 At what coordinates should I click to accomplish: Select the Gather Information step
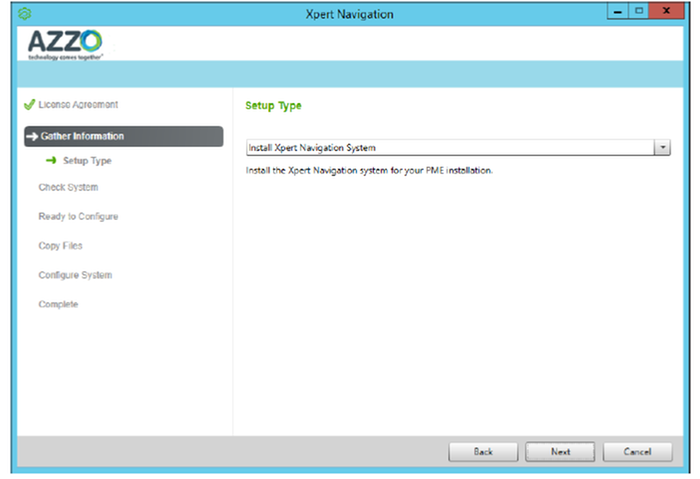point(124,136)
